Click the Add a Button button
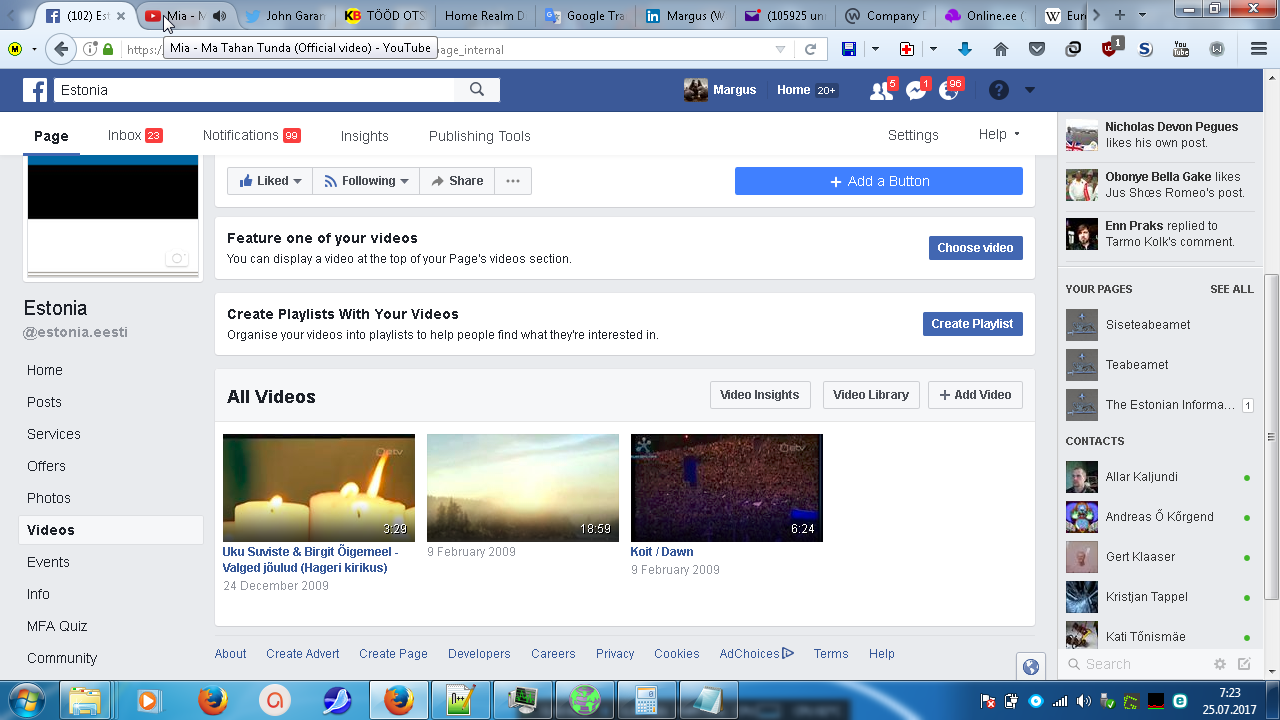The height and width of the screenshot is (720, 1280). pos(879,181)
